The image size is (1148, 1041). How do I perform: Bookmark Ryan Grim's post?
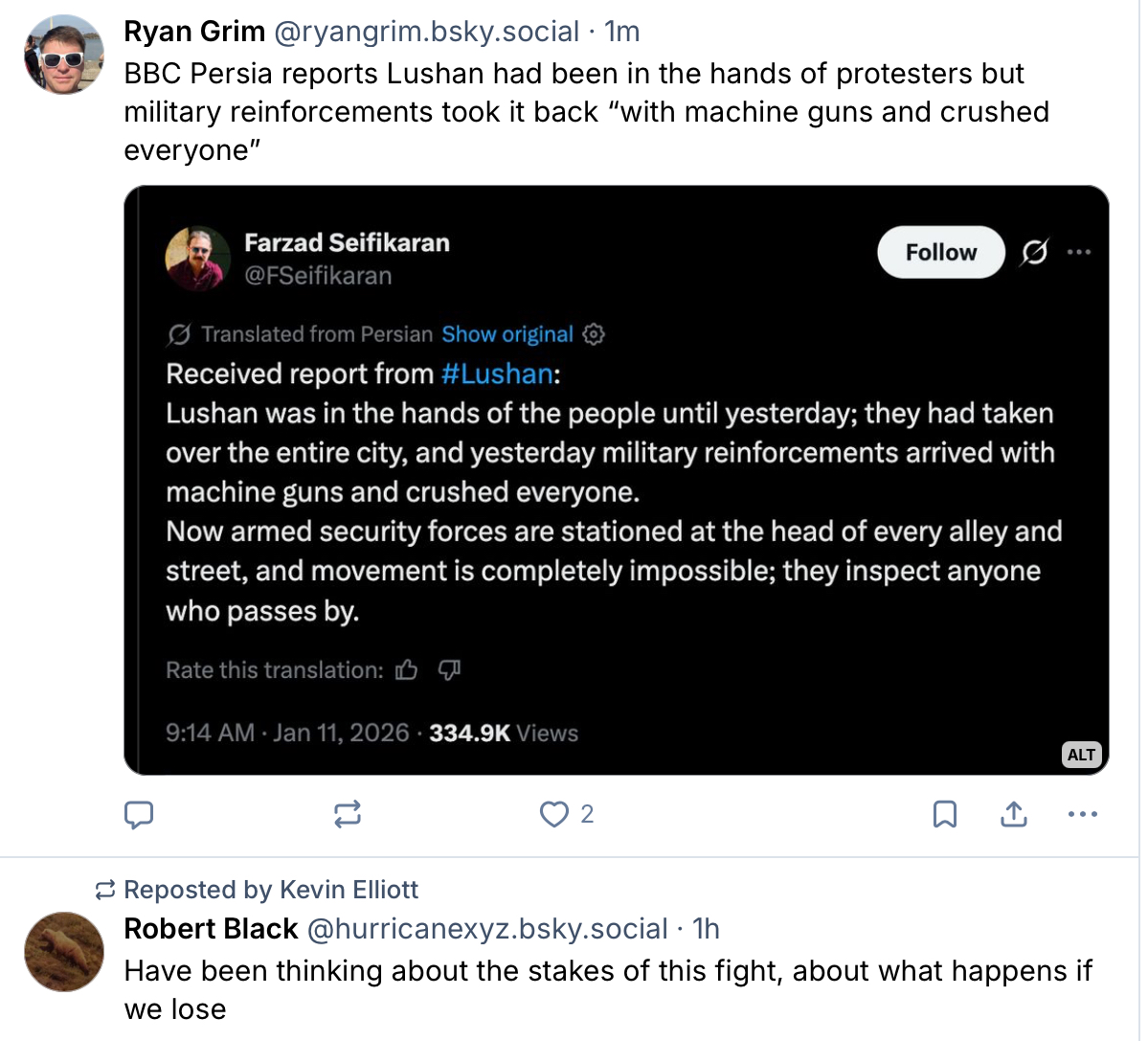tap(944, 815)
